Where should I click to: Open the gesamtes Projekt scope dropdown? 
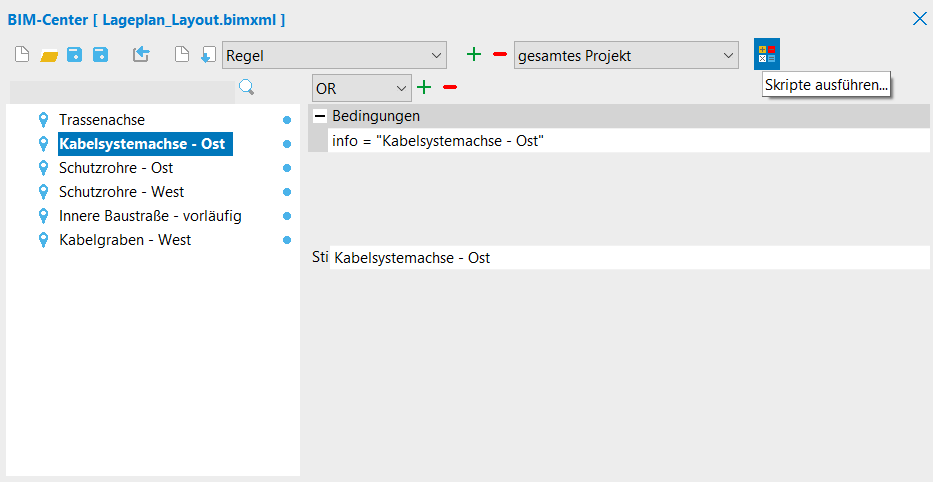click(626, 56)
